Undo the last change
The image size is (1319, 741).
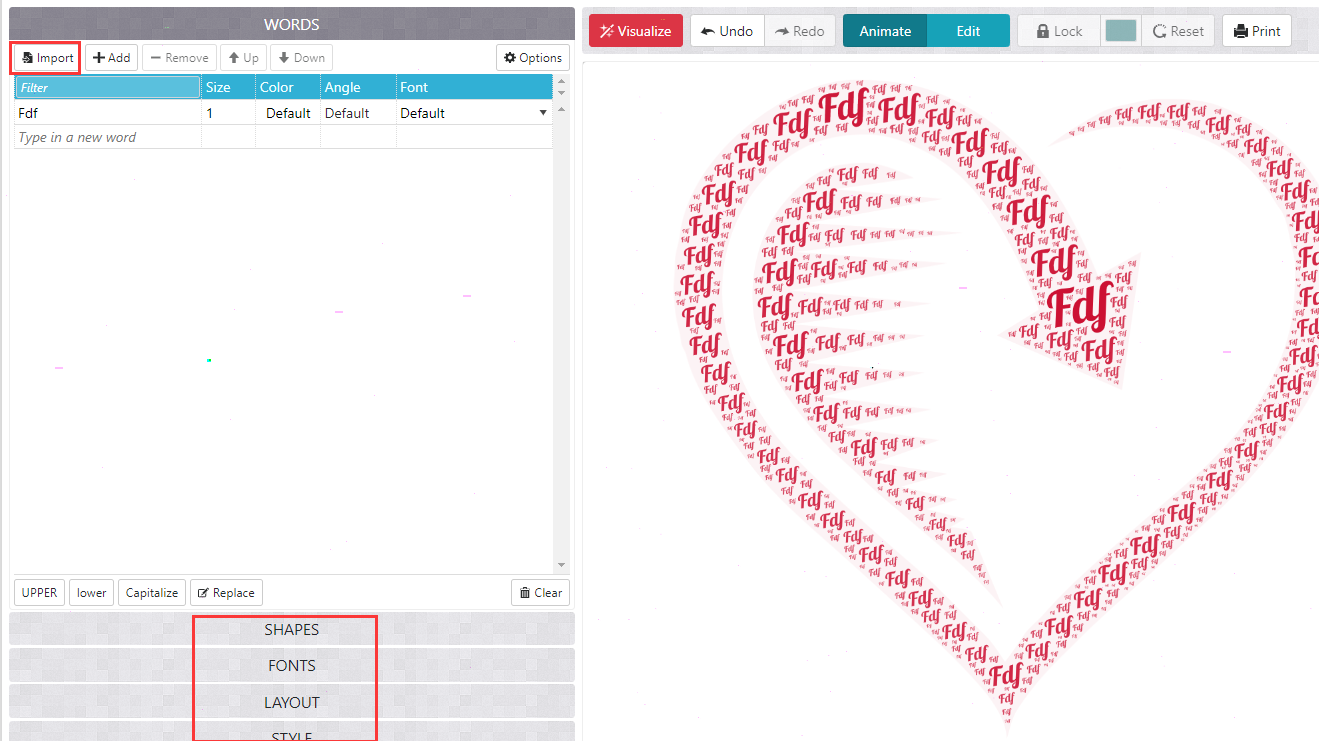click(x=727, y=31)
